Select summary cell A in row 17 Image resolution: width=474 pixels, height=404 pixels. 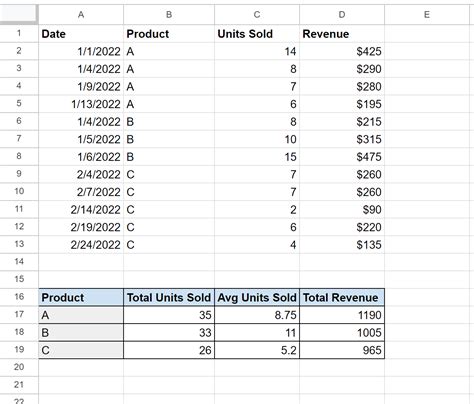[81, 315]
